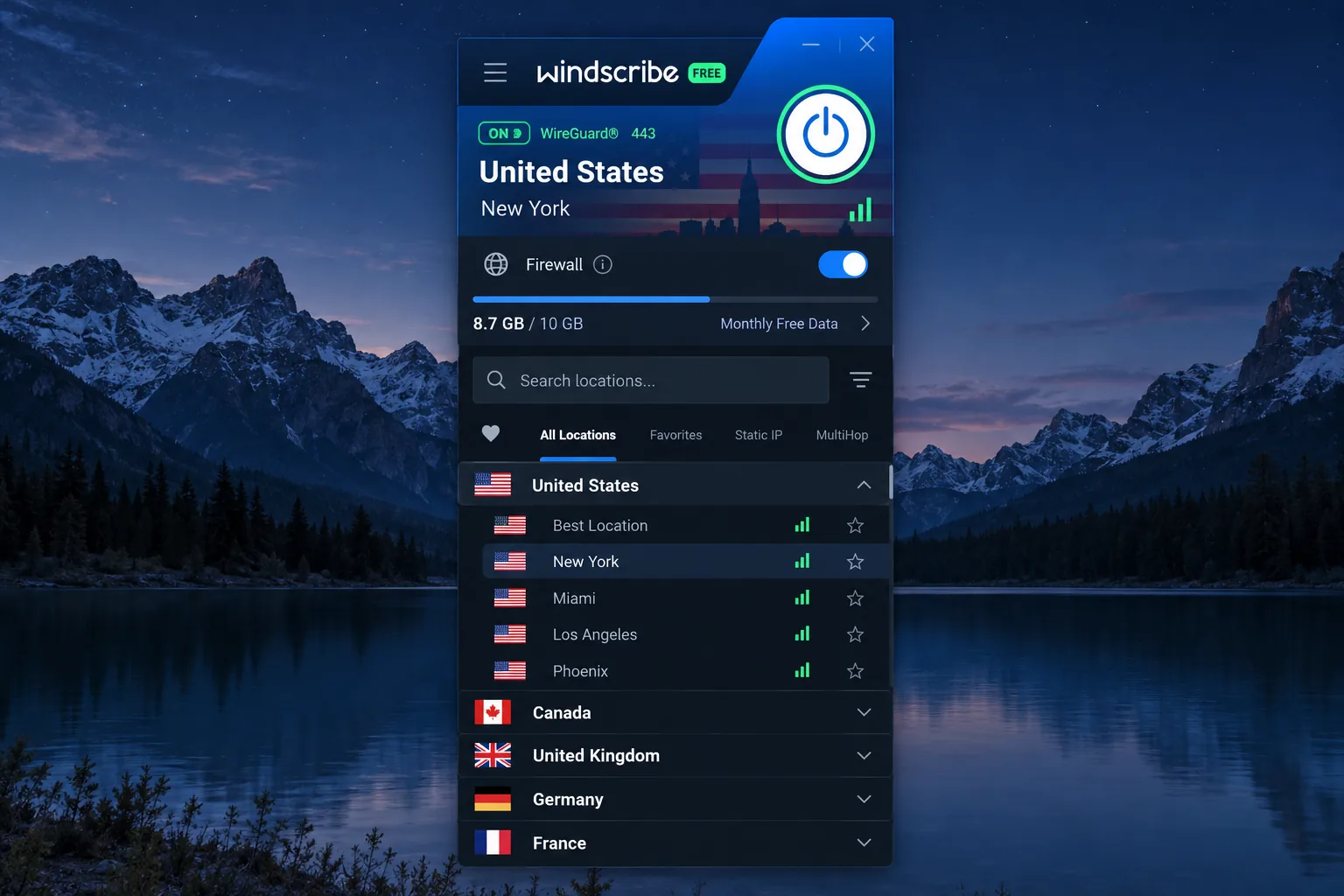
Task: Star the Miami location
Action: pos(855,598)
